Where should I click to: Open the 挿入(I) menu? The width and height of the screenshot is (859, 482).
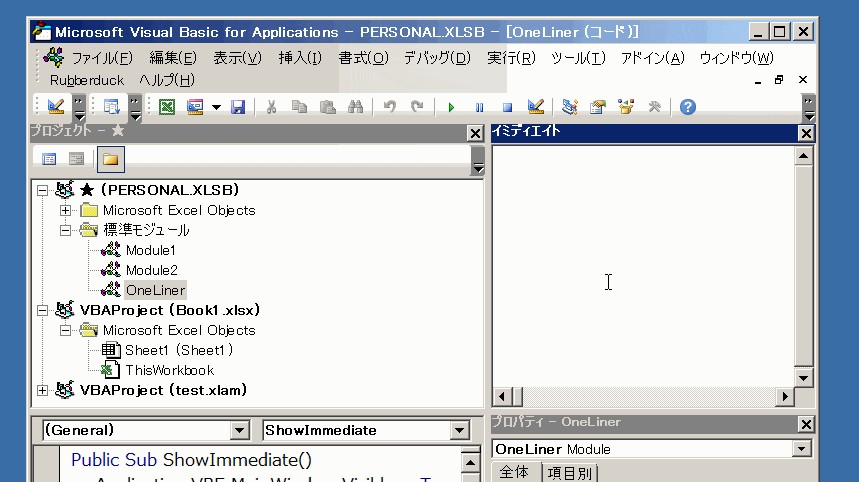(300, 58)
